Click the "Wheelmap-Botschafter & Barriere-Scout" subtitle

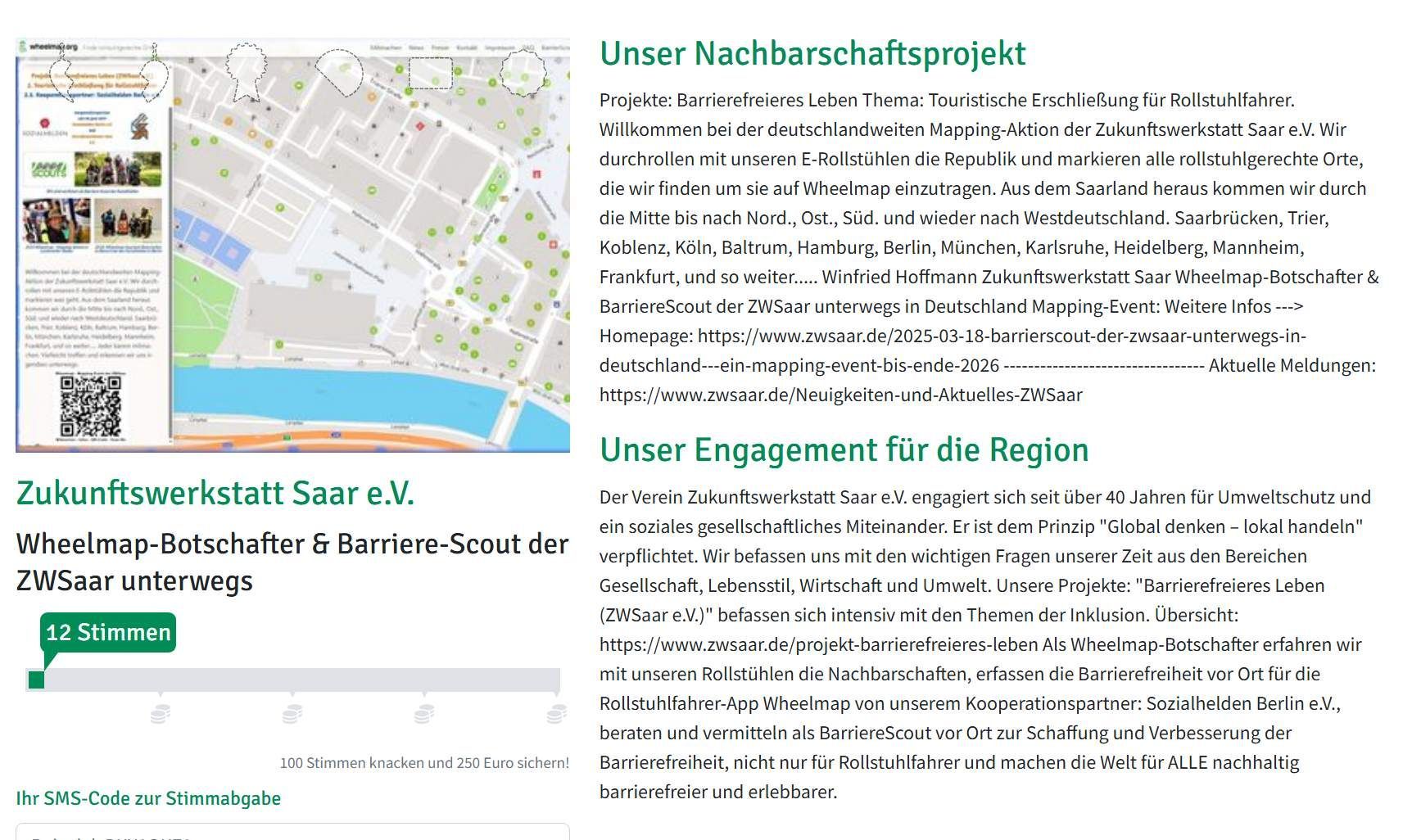(292, 562)
